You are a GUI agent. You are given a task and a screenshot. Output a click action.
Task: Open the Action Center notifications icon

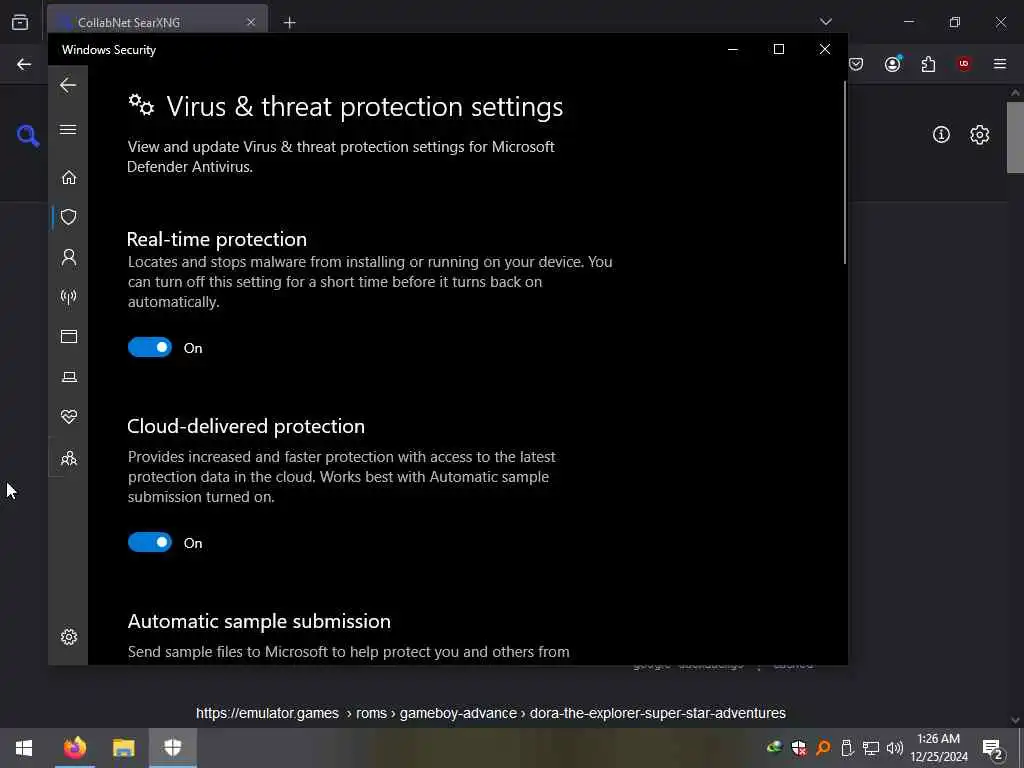(x=993, y=748)
